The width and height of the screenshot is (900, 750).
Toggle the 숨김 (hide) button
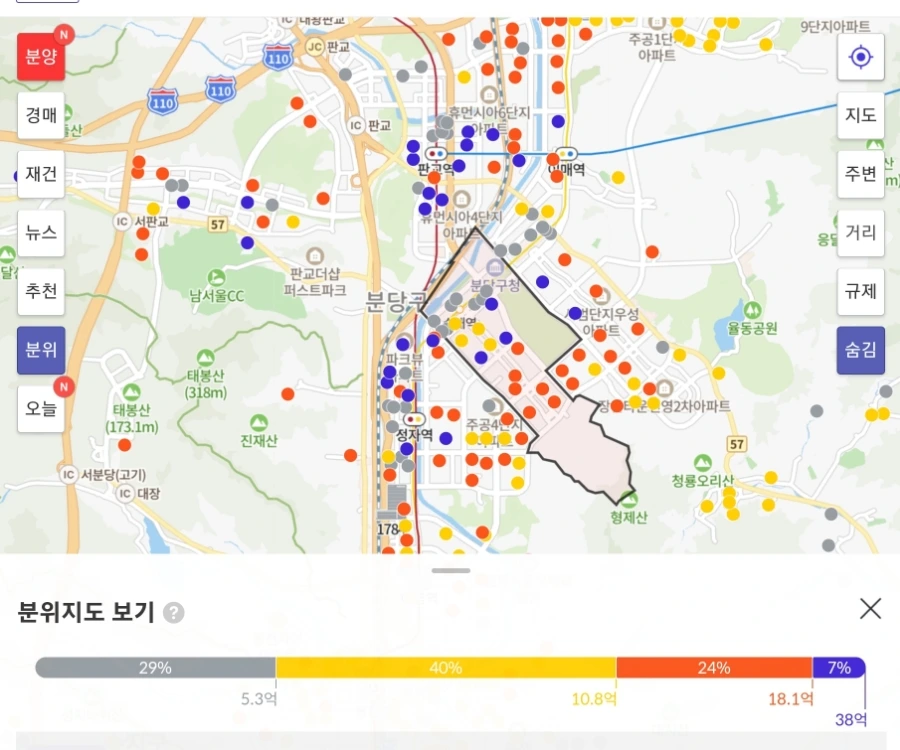pos(860,350)
